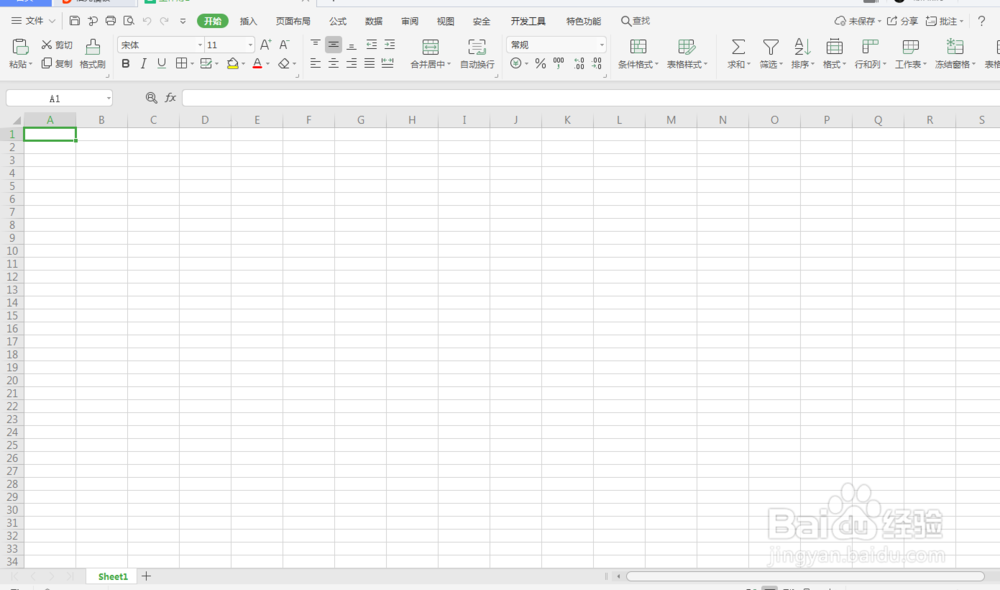This screenshot has height=590, width=1000.
Task: Click the Cut (剪切) scissors button
Action: click(57, 45)
